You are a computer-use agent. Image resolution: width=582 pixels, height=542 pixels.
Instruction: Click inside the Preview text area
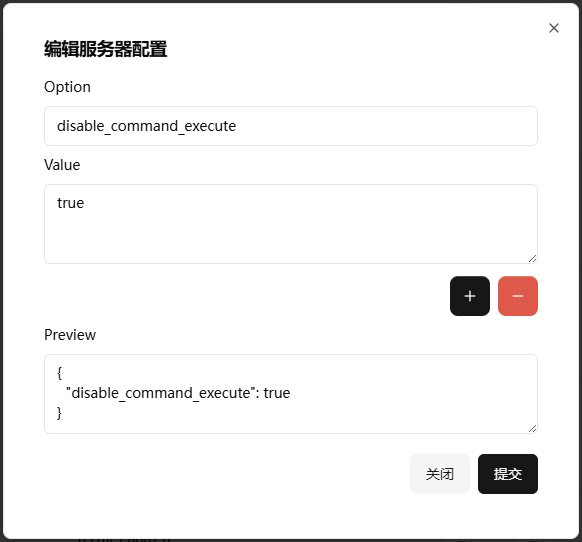click(291, 394)
